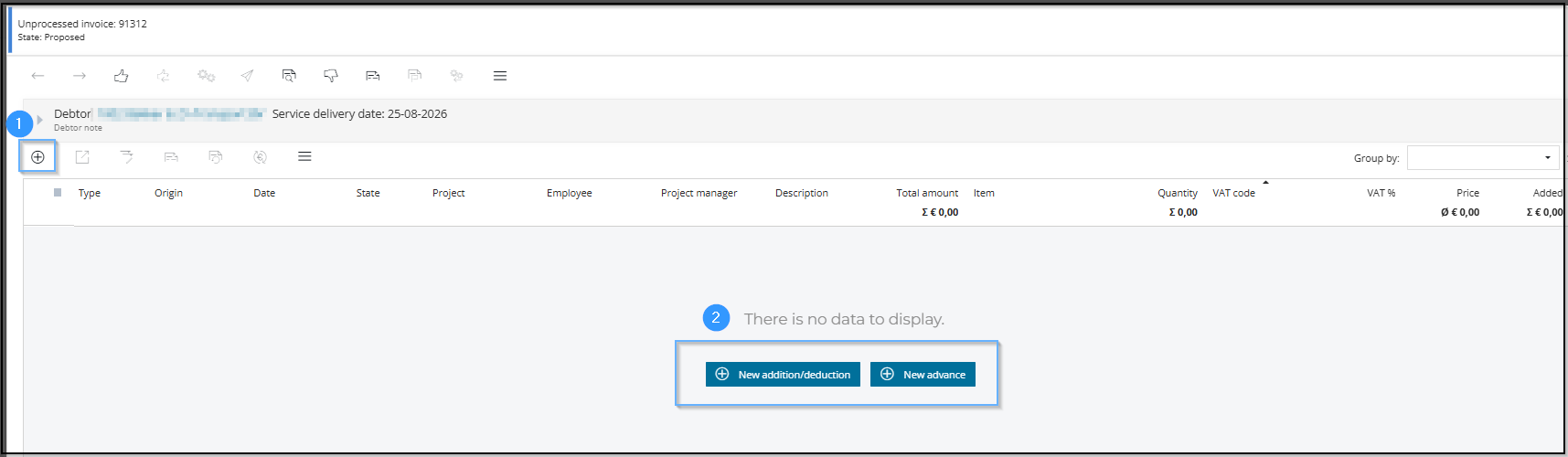Send the invoice with paper plane icon
This screenshot has height=457, width=1568.
pos(247,76)
